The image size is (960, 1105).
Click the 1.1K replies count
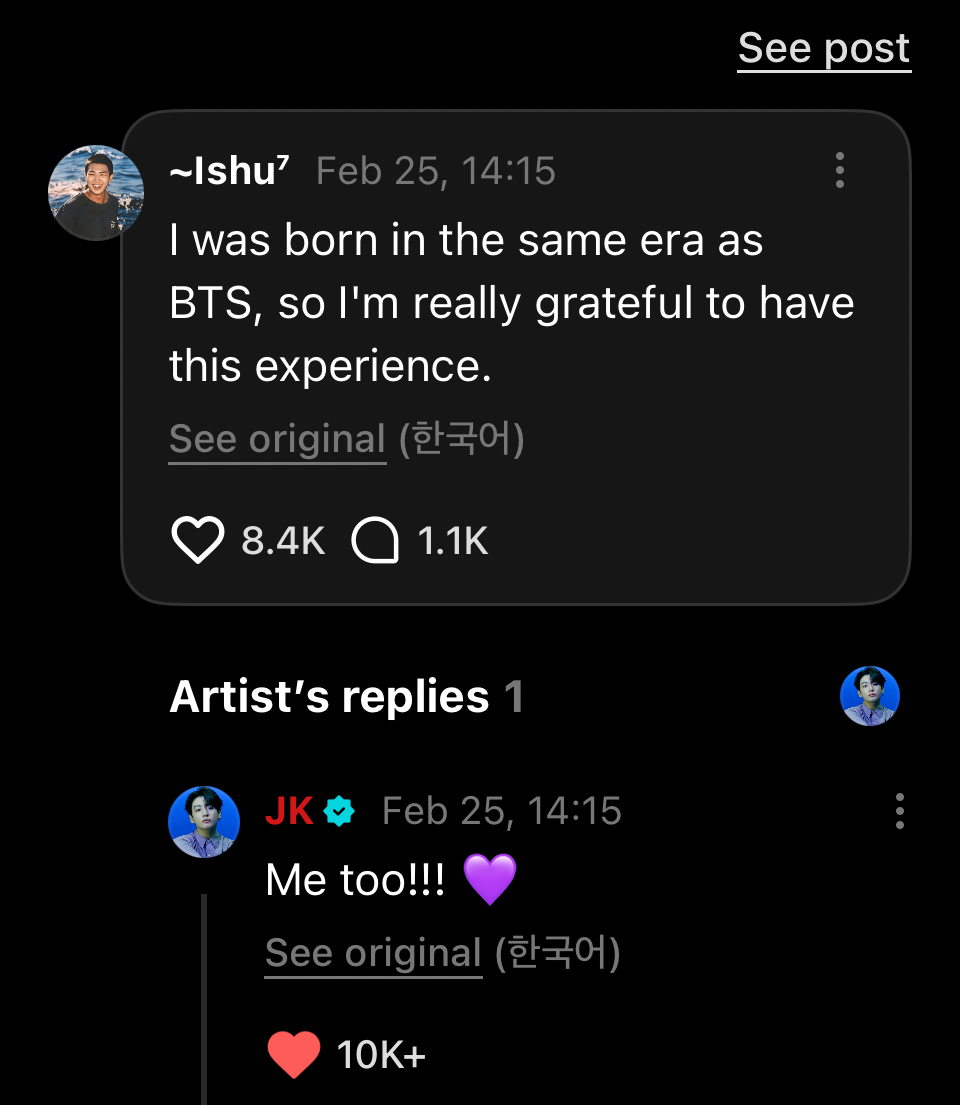(452, 541)
